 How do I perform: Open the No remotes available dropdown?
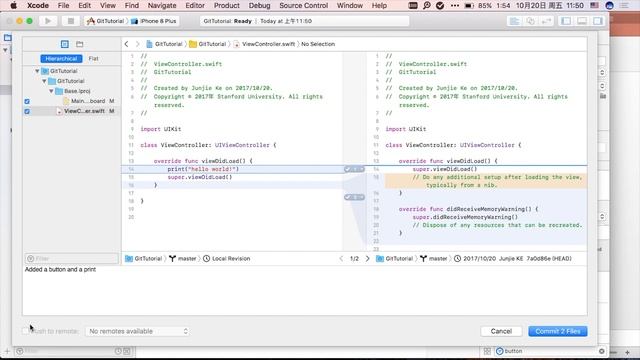(x=138, y=331)
